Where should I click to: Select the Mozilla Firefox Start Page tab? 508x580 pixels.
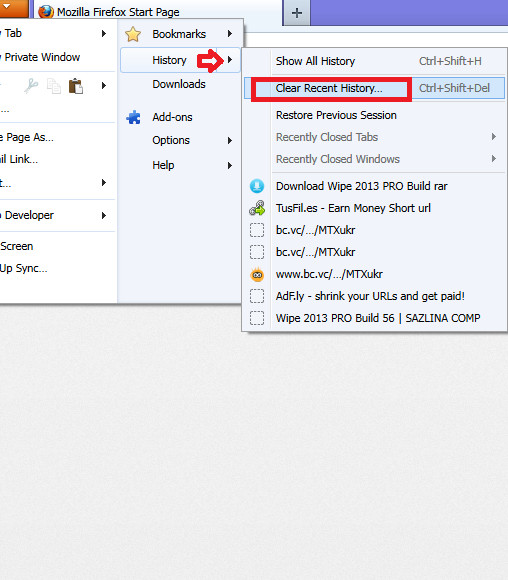click(158, 12)
